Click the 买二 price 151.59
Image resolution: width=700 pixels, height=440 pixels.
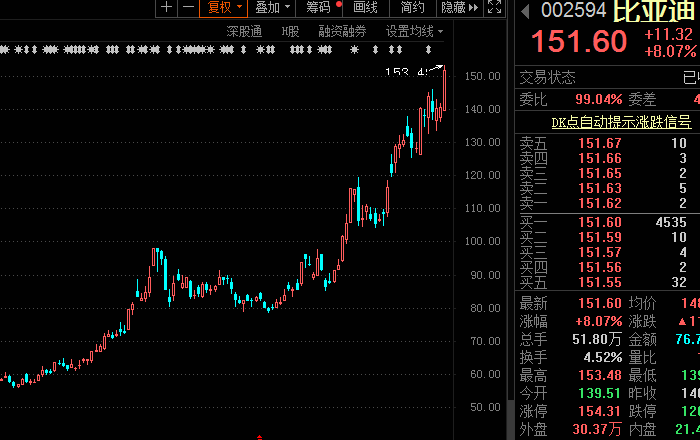(x=600, y=237)
